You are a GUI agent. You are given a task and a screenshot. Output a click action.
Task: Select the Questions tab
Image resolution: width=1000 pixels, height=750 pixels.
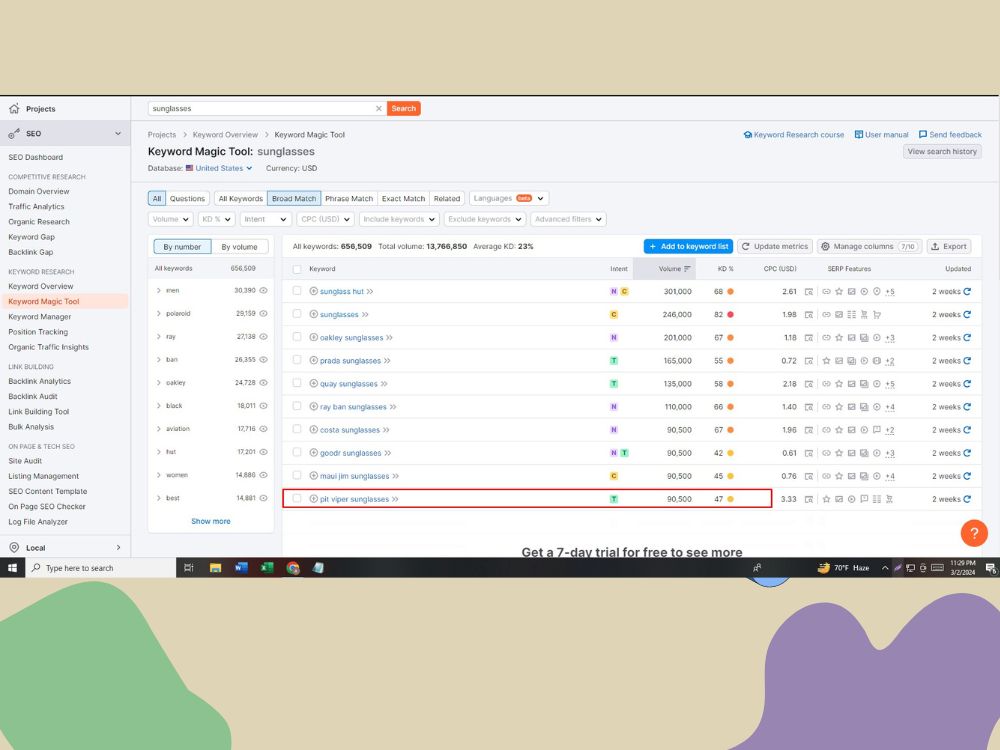coord(188,198)
